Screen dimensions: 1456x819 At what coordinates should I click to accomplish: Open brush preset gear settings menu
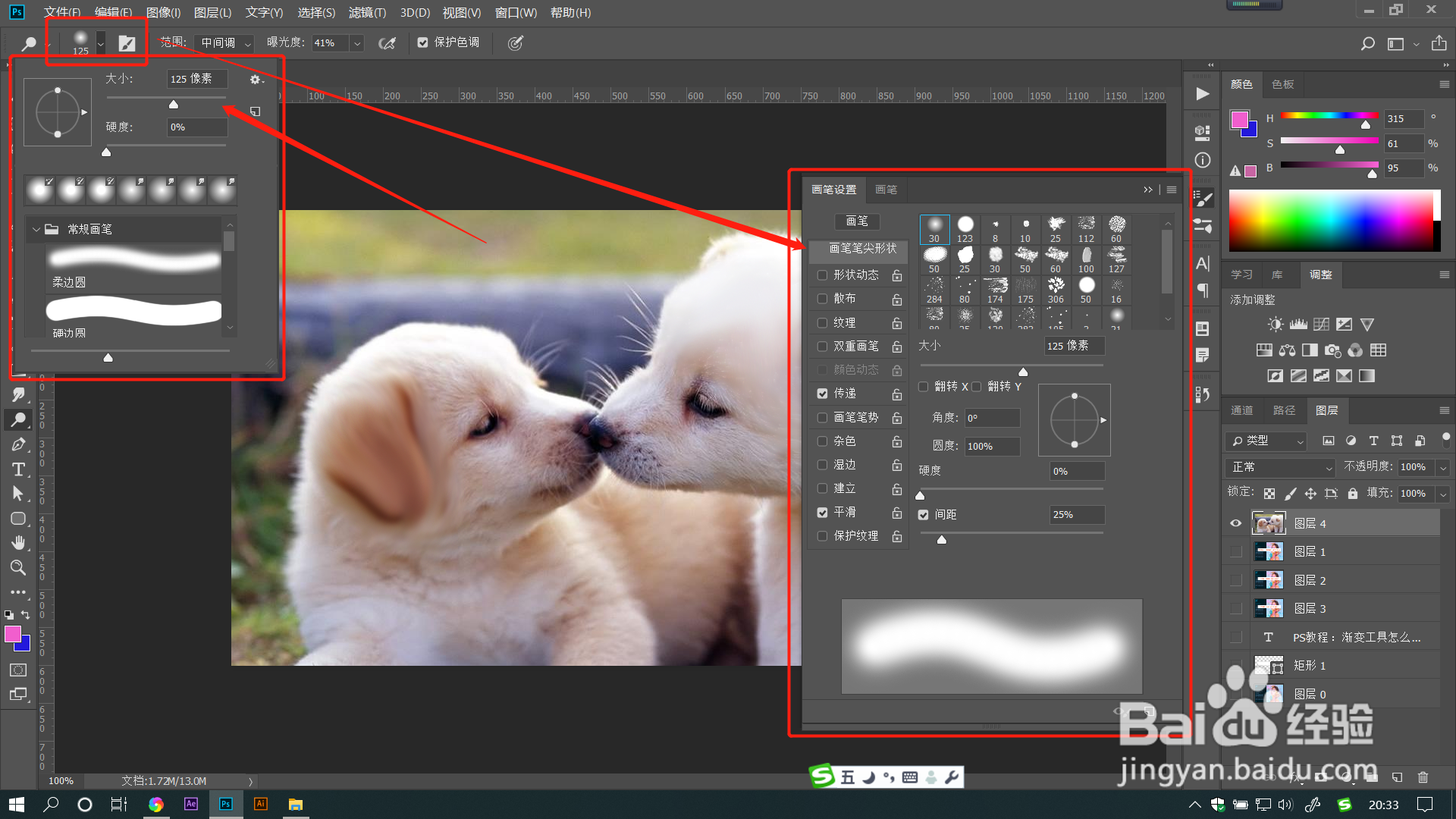click(256, 80)
